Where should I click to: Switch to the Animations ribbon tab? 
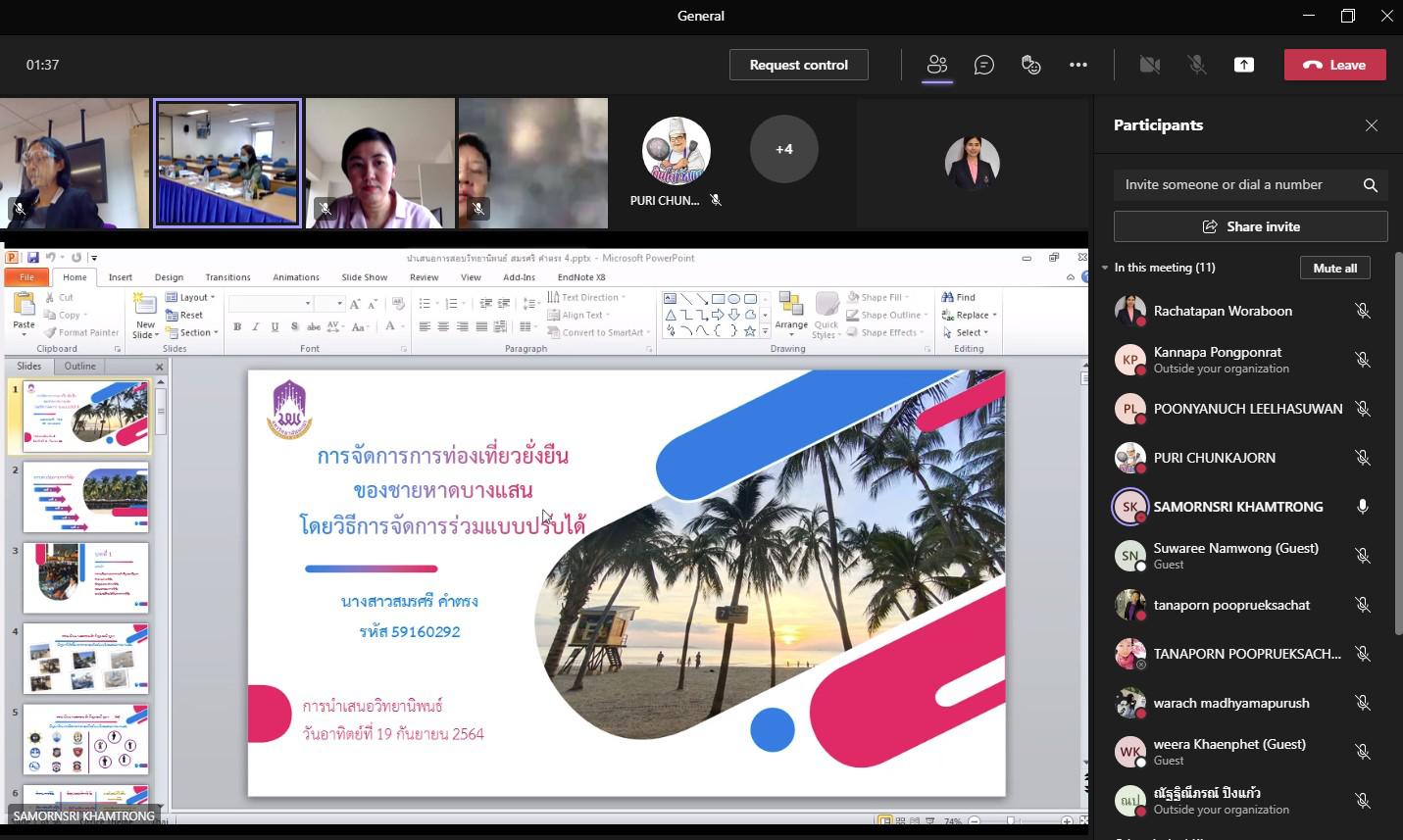pyautogui.click(x=296, y=277)
